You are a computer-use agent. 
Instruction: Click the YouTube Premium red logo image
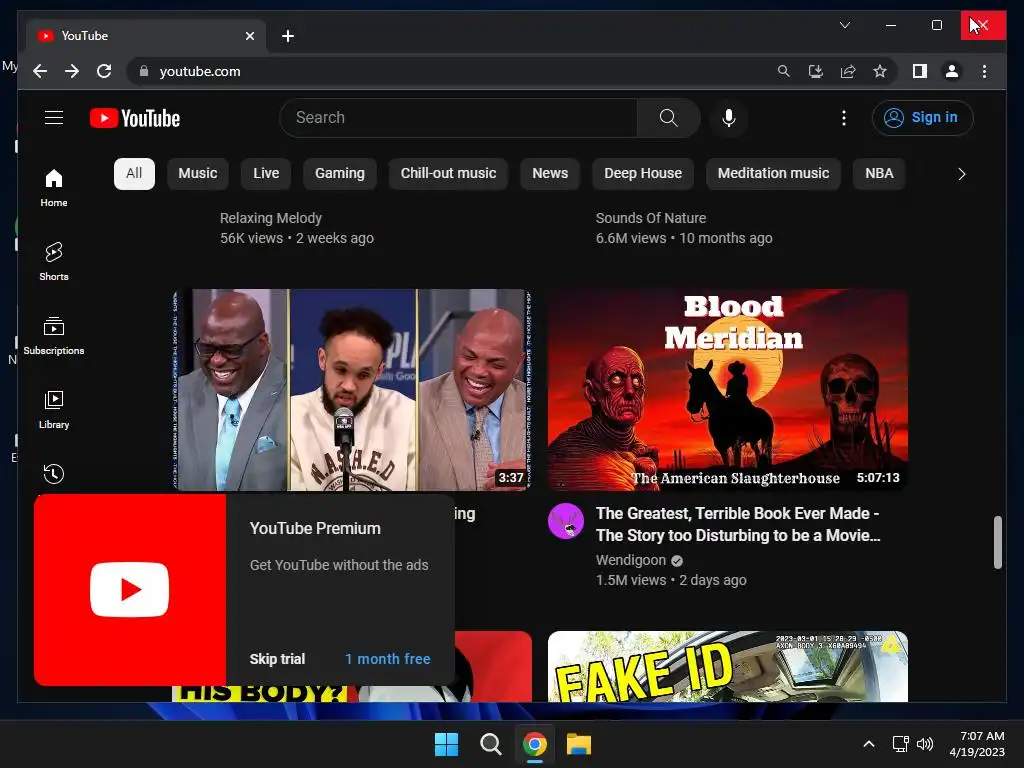130,590
